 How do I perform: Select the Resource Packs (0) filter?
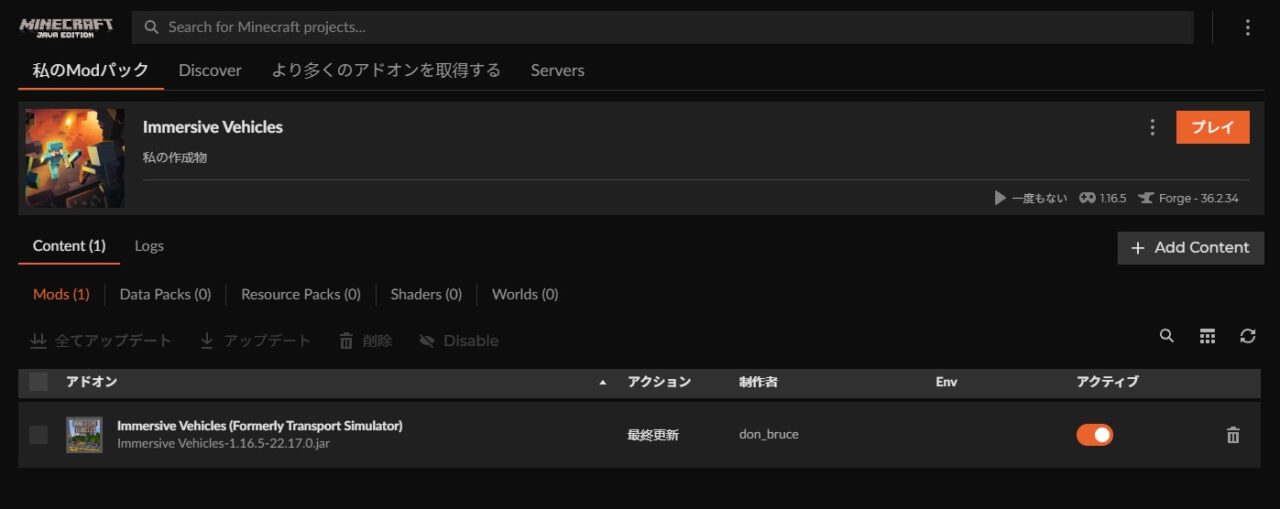[x=301, y=294]
